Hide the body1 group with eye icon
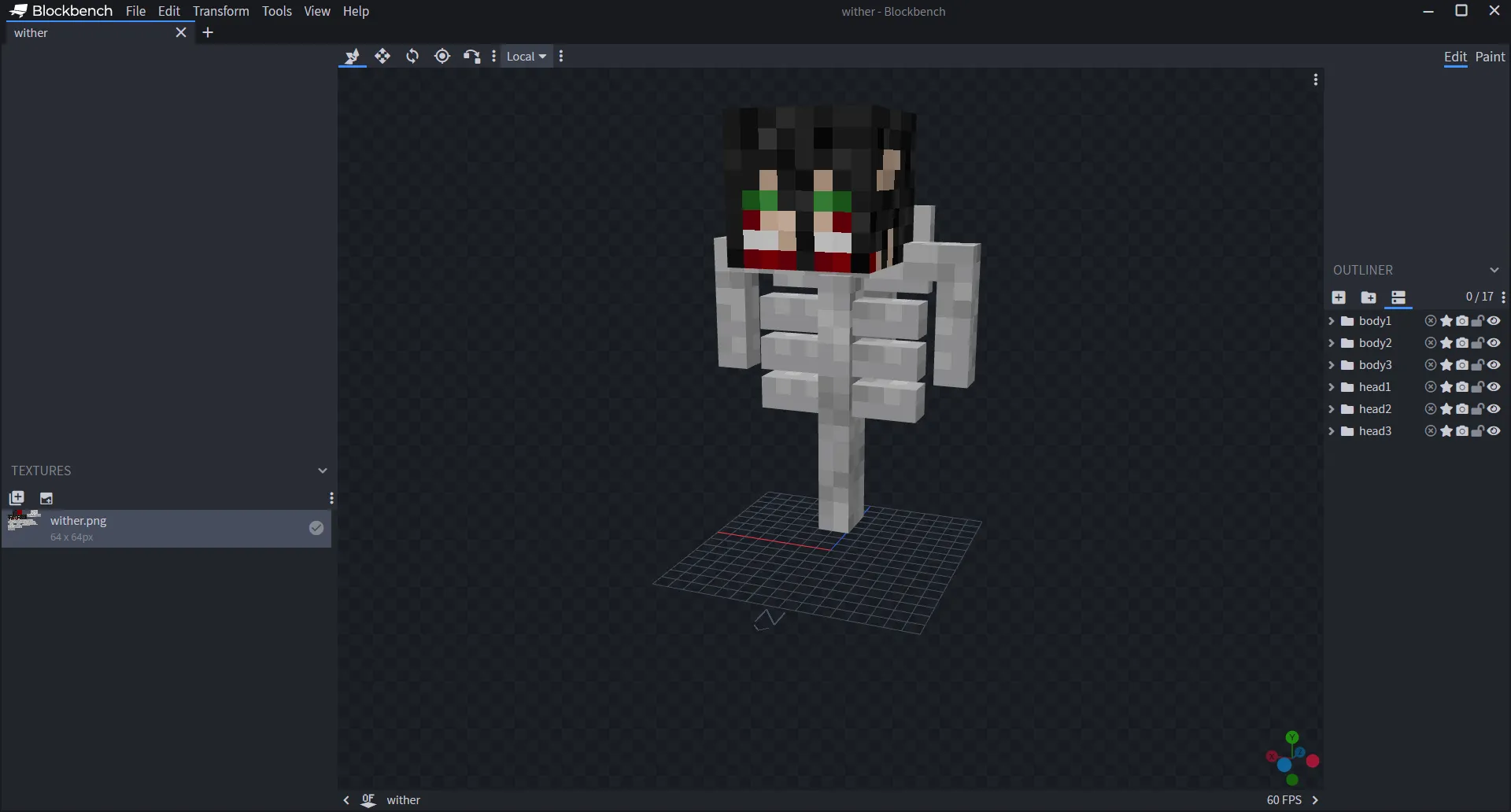The image size is (1511, 812). [x=1494, y=321]
